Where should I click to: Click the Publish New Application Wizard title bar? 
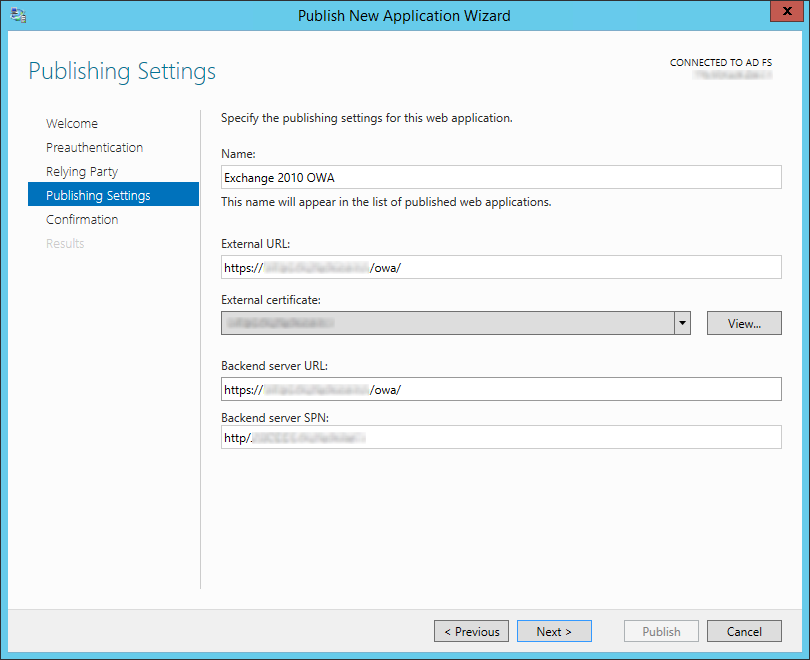click(404, 15)
